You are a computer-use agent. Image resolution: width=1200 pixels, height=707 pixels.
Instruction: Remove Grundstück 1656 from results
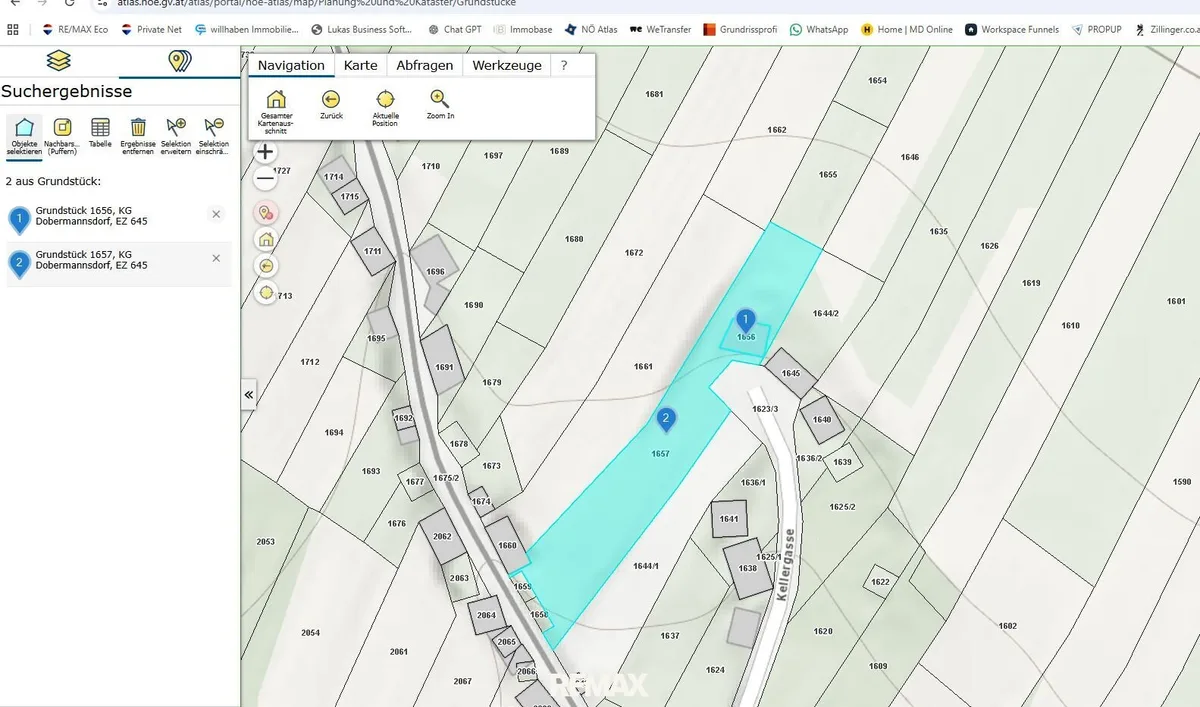click(x=216, y=214)
